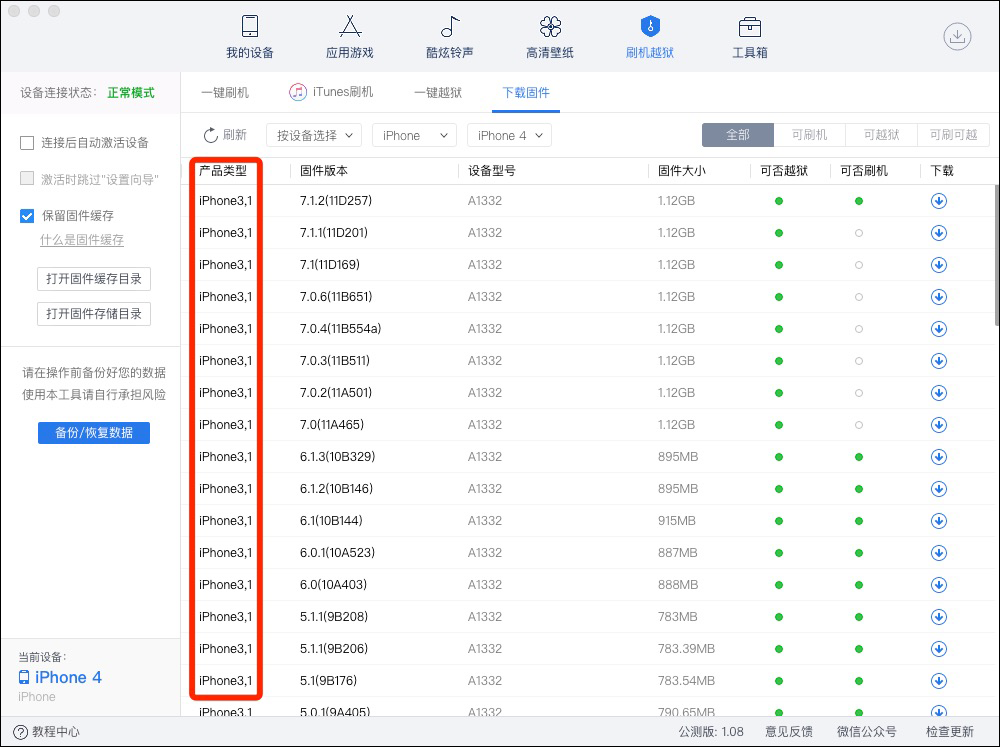Filter firmware by 可刷机
1000x747 pixels.
(809, 135)
